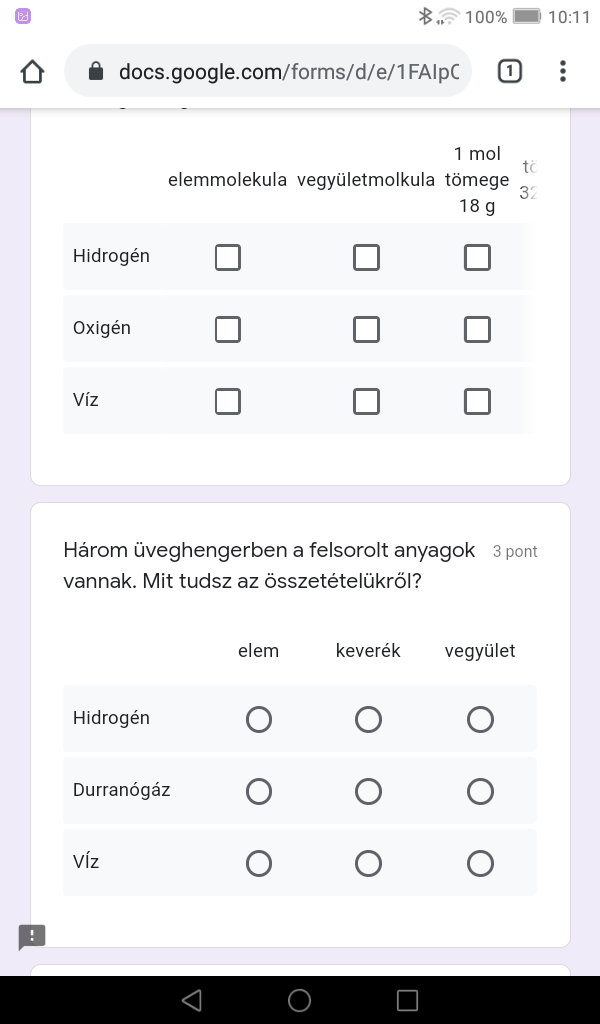This screenshot has width=600, height=1024.
Task: Select keverék for Hidrogén
Action: tap(368, 720)
